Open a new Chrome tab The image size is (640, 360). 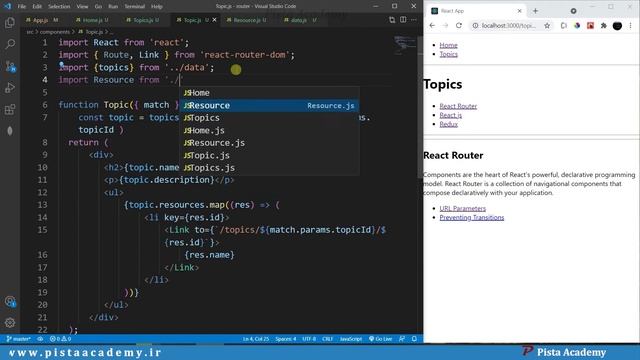pos(535,11)
